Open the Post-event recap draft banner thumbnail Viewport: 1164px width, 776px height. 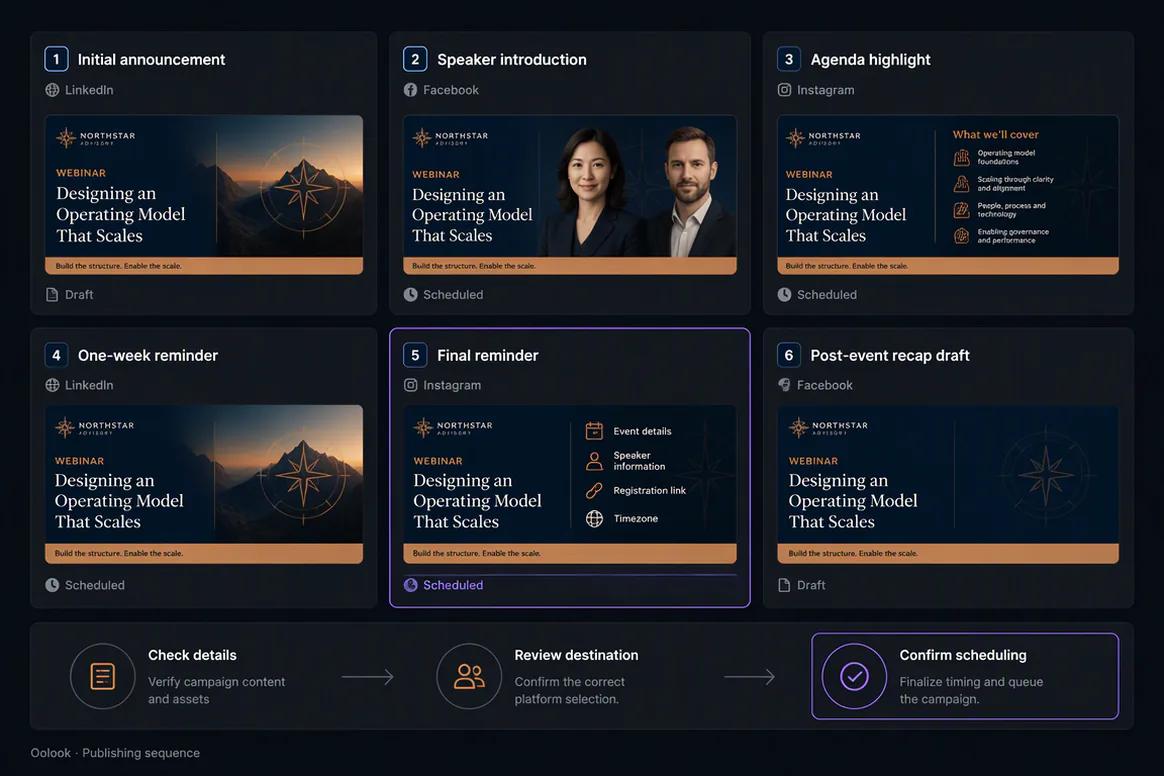[948, 484]
